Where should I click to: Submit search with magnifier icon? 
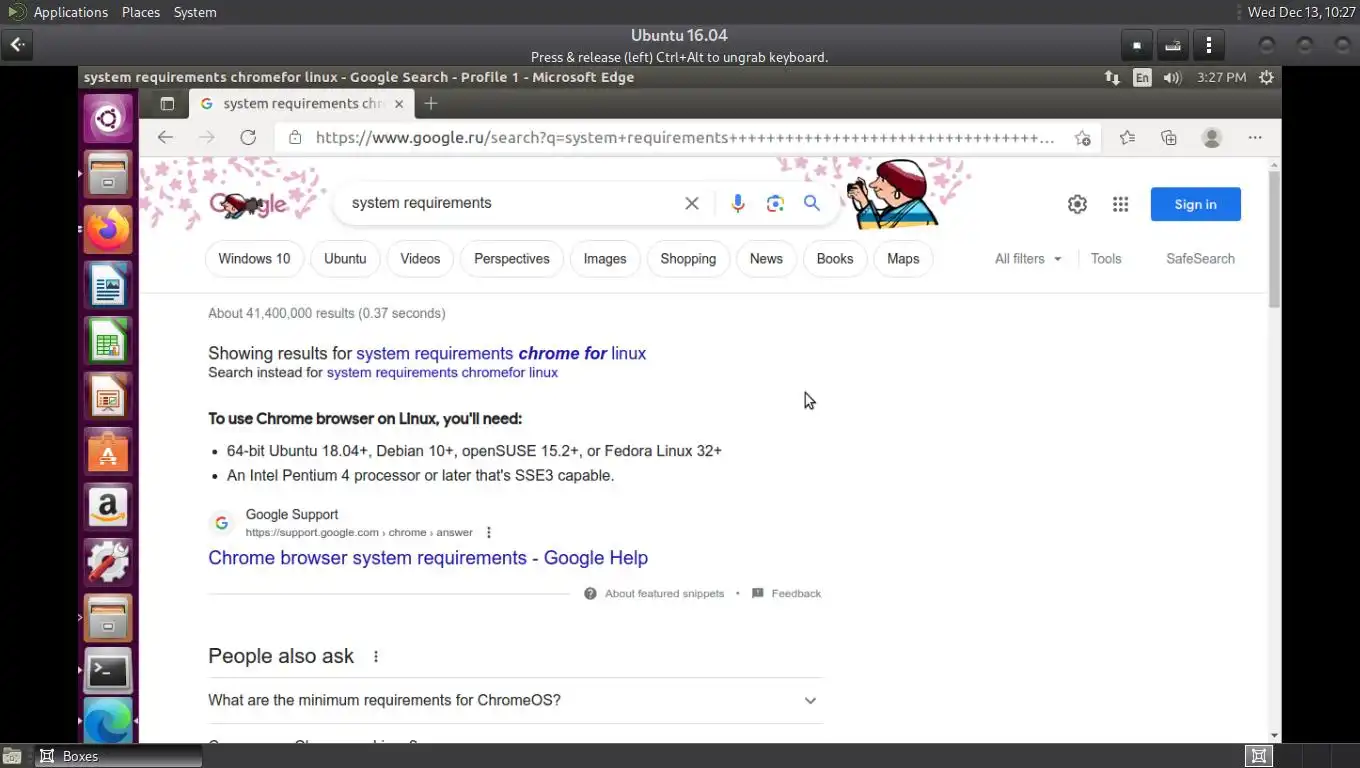point(812,203)
